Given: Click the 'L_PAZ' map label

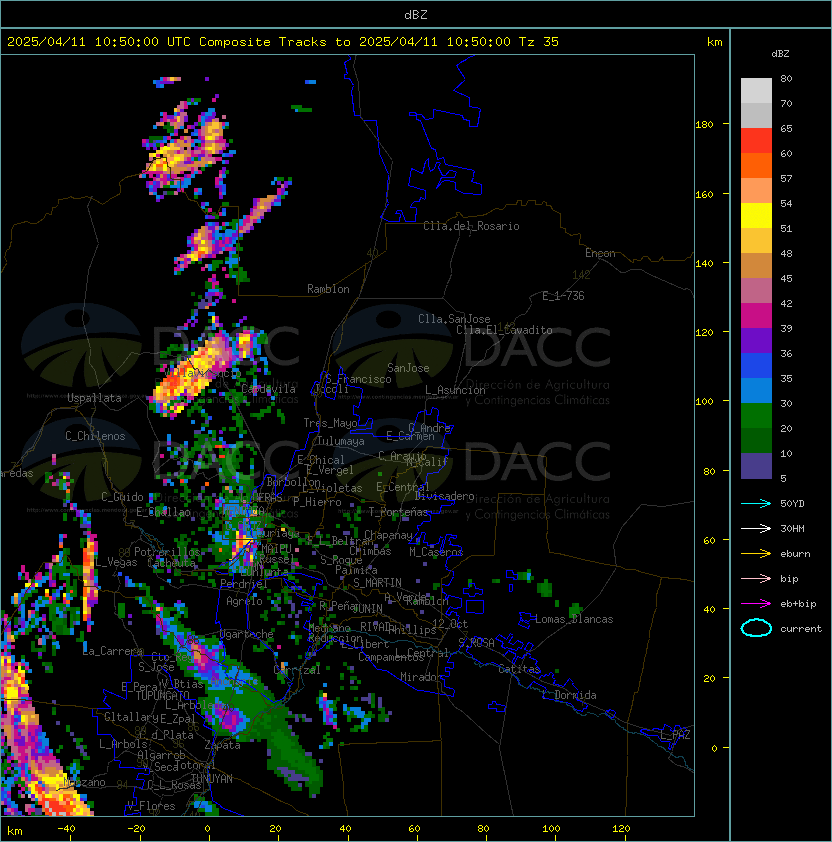Looking at the screenshot, I should point(675,735).
